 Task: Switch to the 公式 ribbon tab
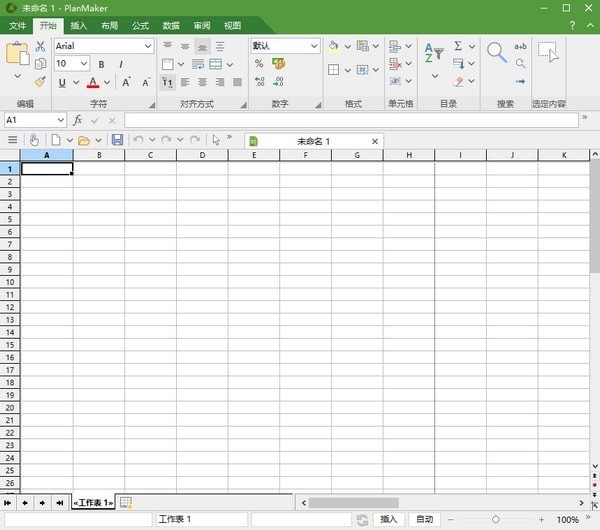point(140,25)
